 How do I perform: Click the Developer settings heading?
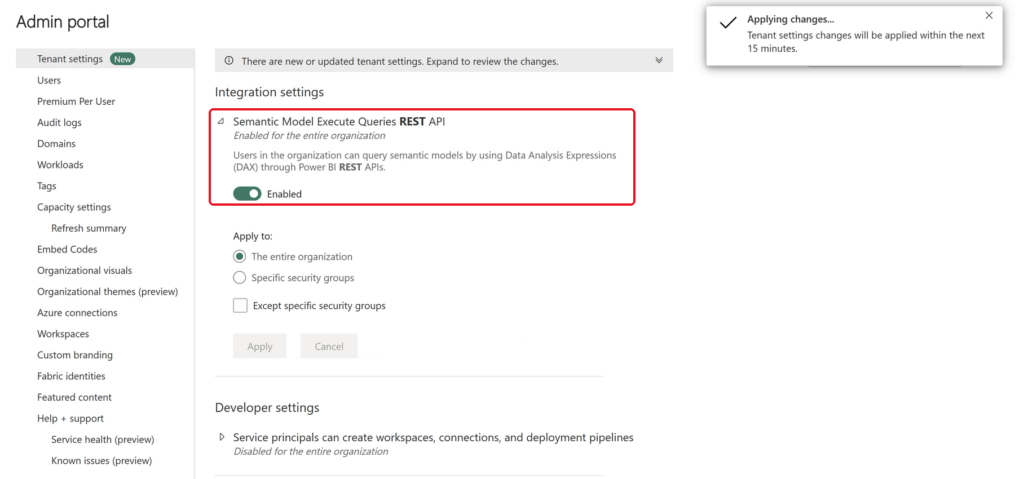267,408
